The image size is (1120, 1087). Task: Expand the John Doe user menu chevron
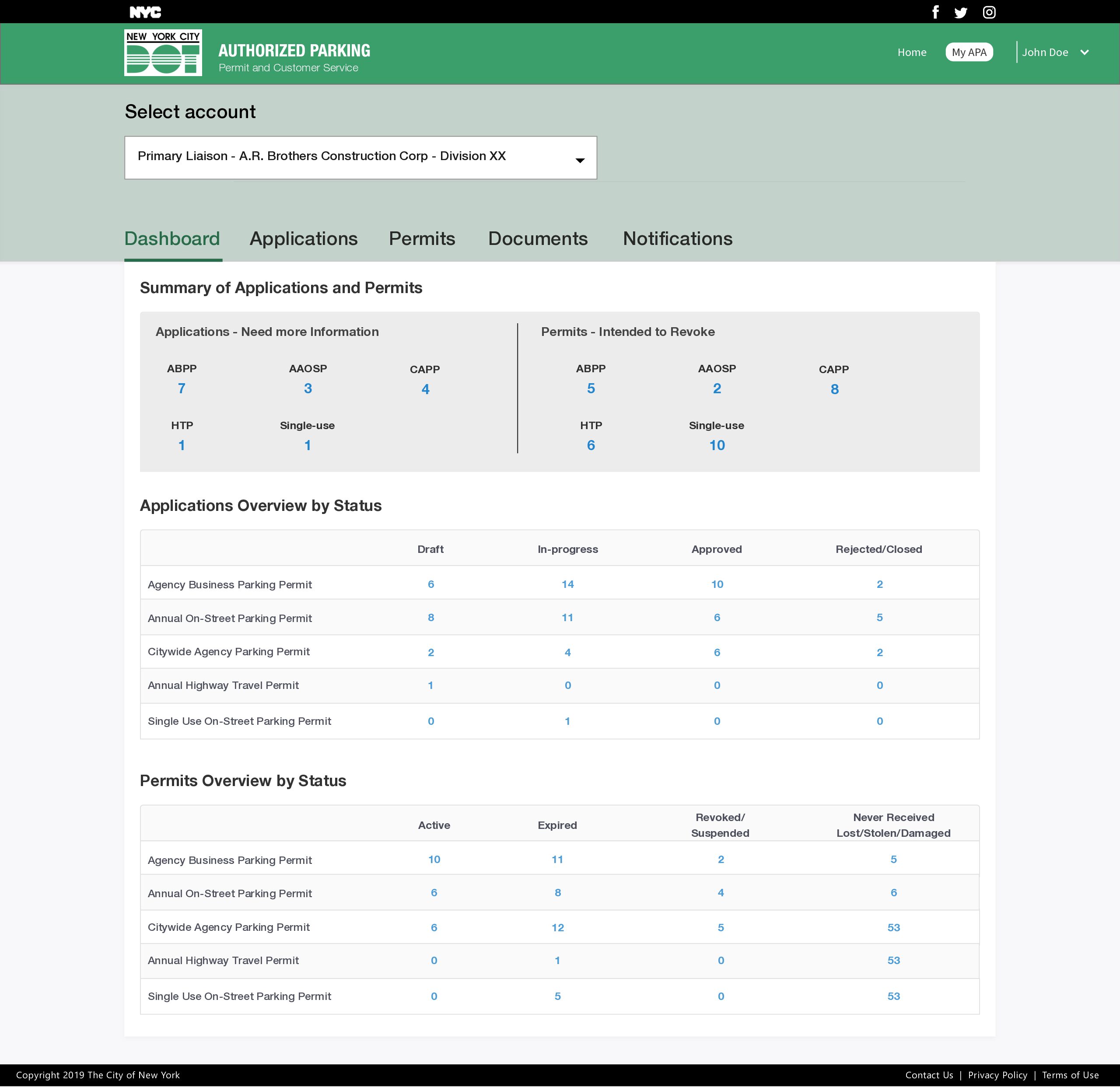(1084, 52)
